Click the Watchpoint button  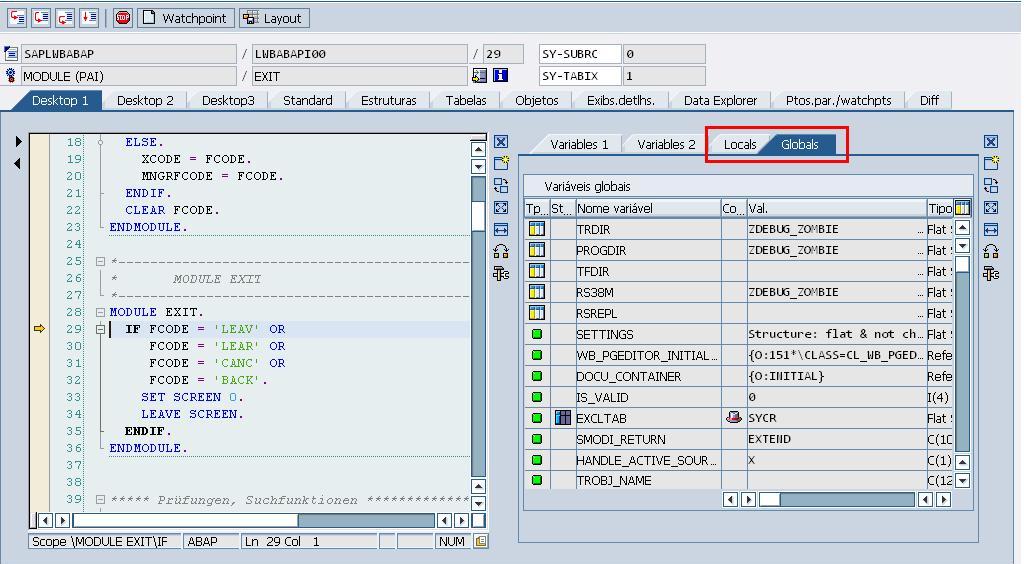click(x=185, y=18)
